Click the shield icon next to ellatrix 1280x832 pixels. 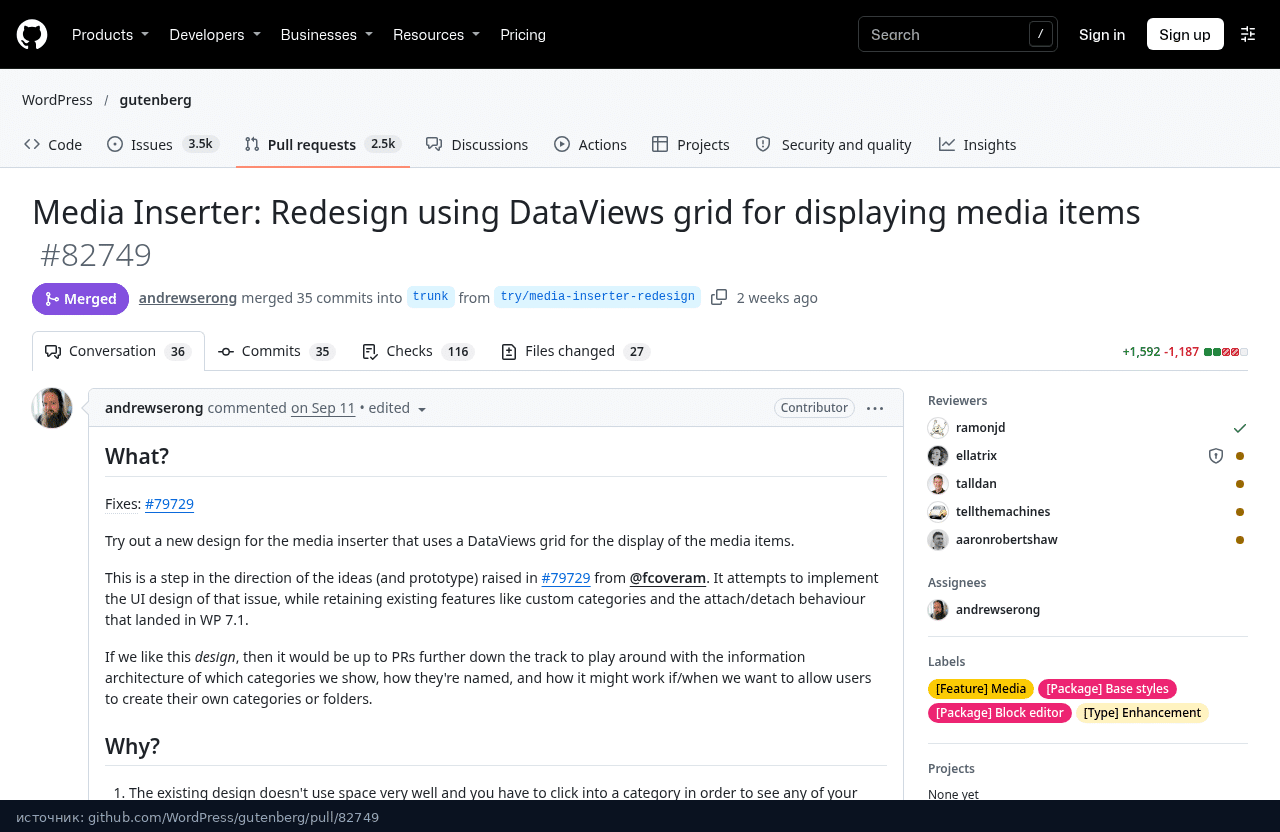(1216, 456)
